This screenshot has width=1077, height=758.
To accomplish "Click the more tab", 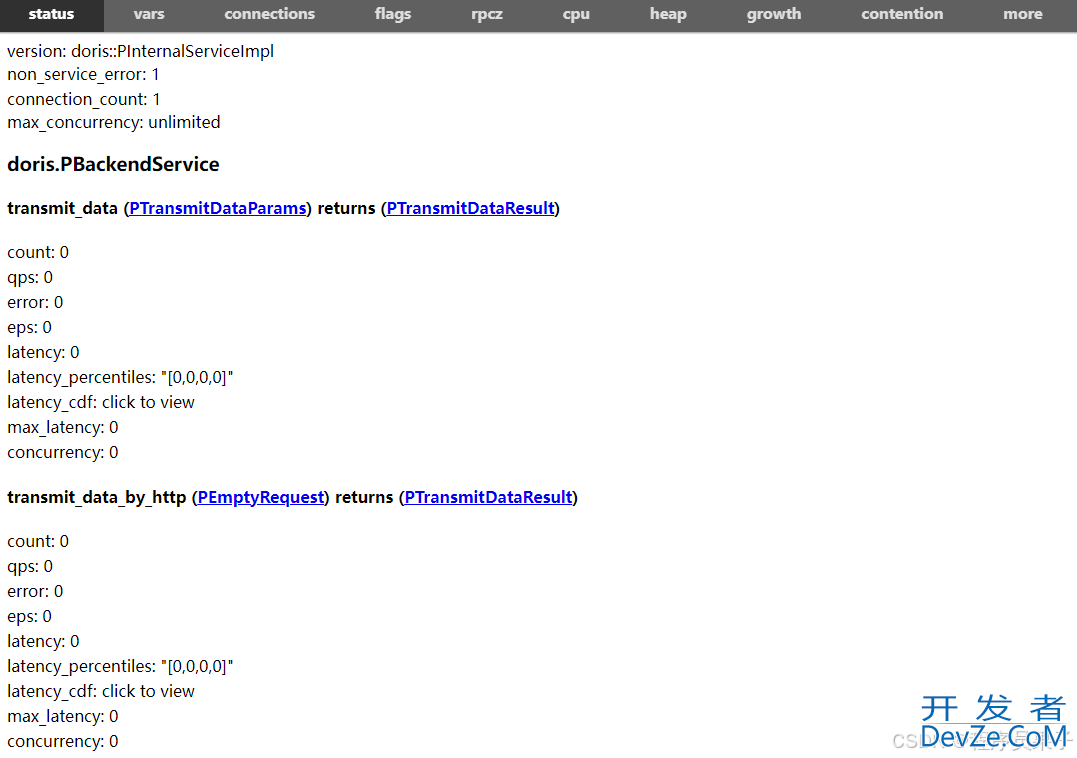I will tap(1023, 14).
